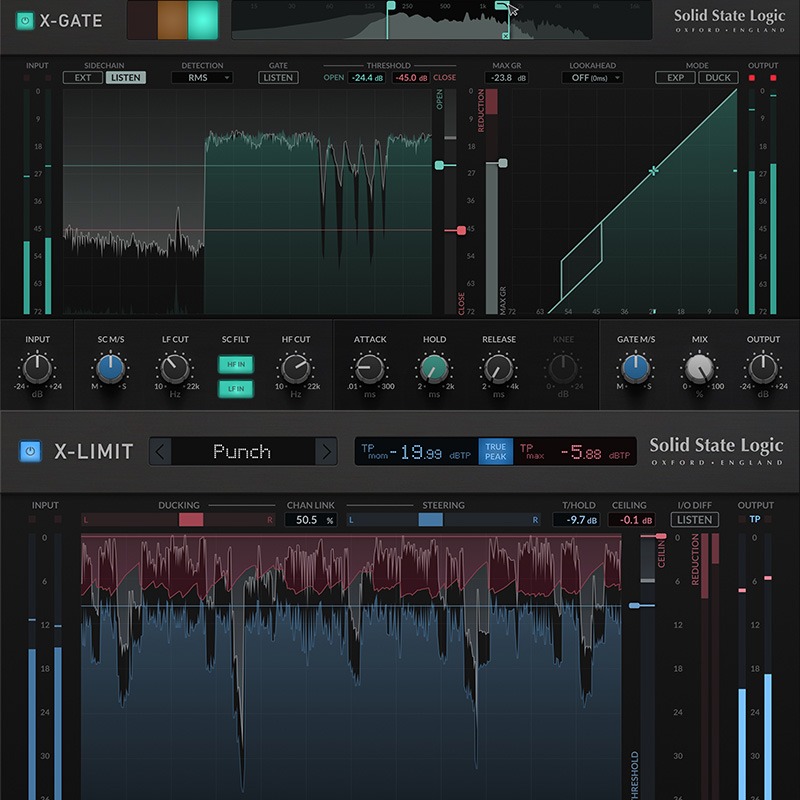Click the Solid State Logic logo in X-LIMIT
Viewport: 800px width, 800px height.
[716, 451]
